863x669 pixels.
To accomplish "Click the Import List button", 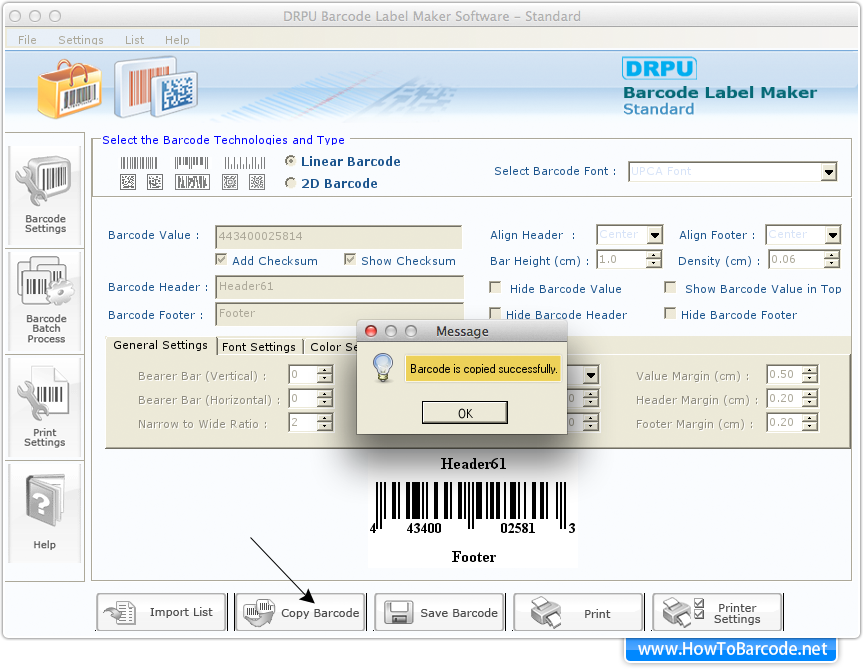I will tap(161, 612).
